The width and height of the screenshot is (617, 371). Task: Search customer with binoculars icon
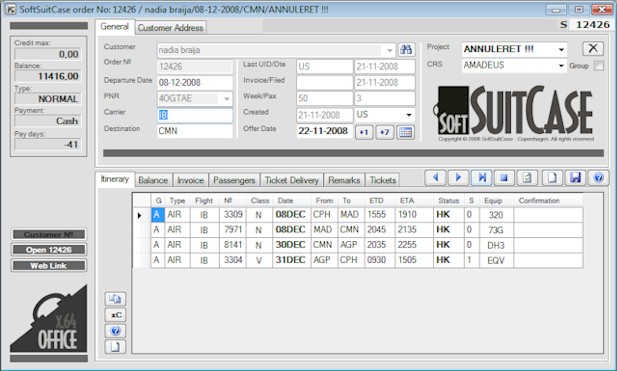click(406, 50)
